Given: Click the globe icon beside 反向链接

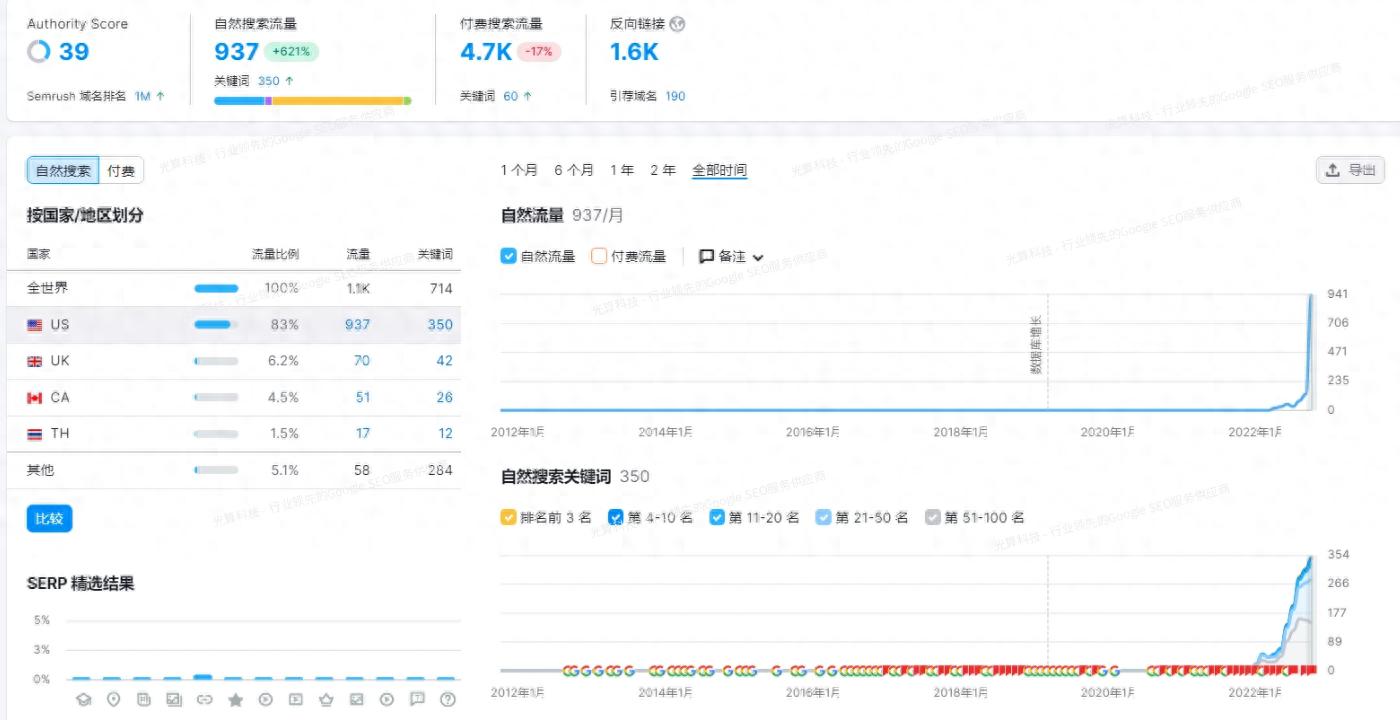Looking at the screenshot, I should click(677, 24).
